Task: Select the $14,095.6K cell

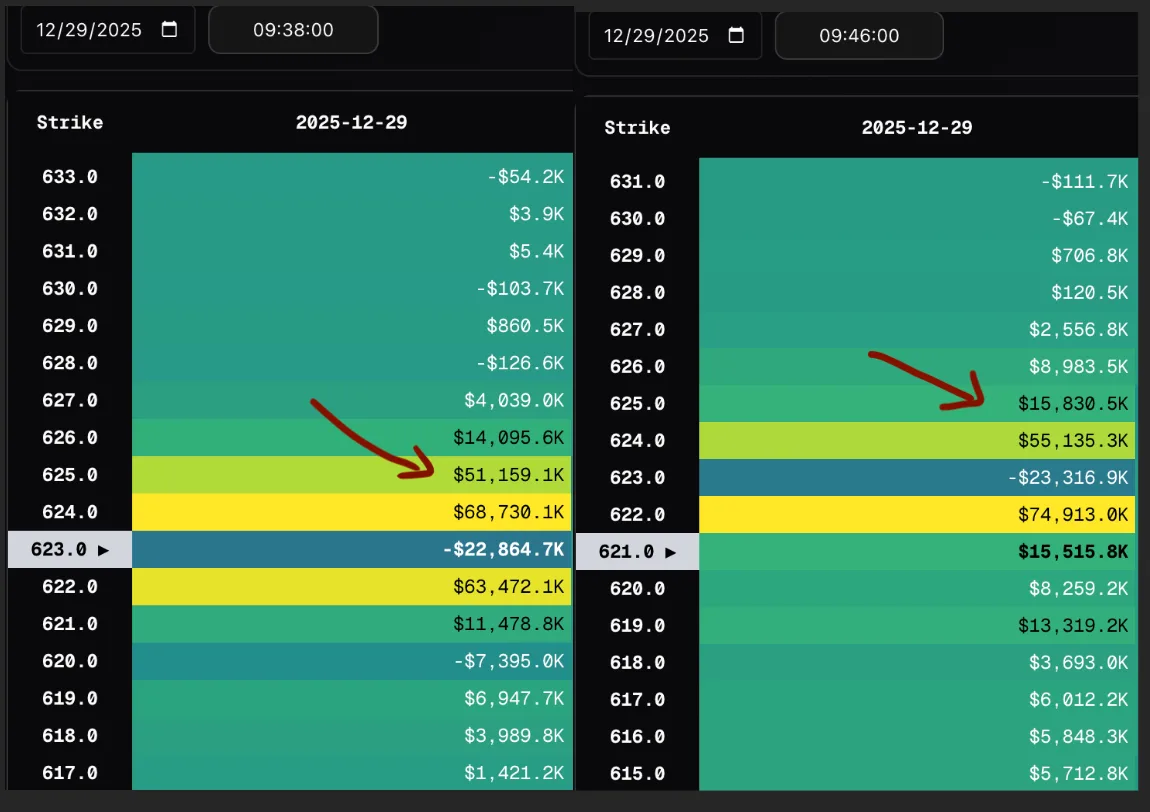Action: pos(352,438)
